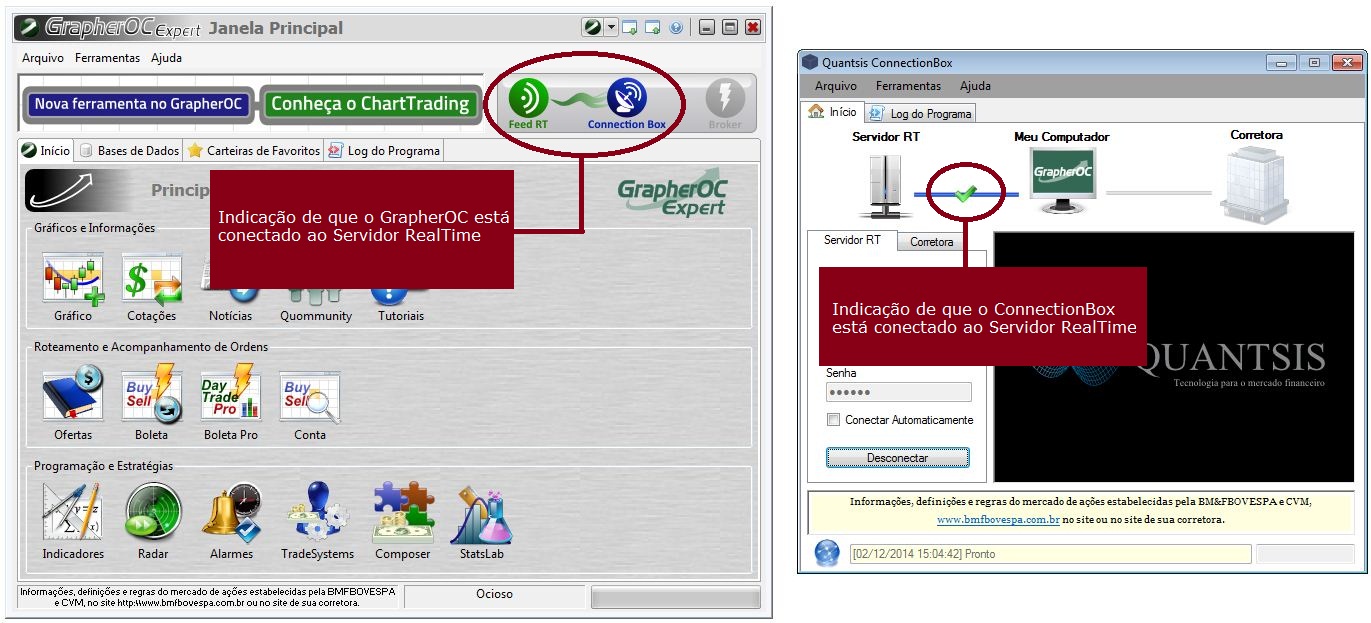This screenshot has width=1371, height=623.
Task: Launch the Ofertas order book
Action: click(x=73, y=403)
